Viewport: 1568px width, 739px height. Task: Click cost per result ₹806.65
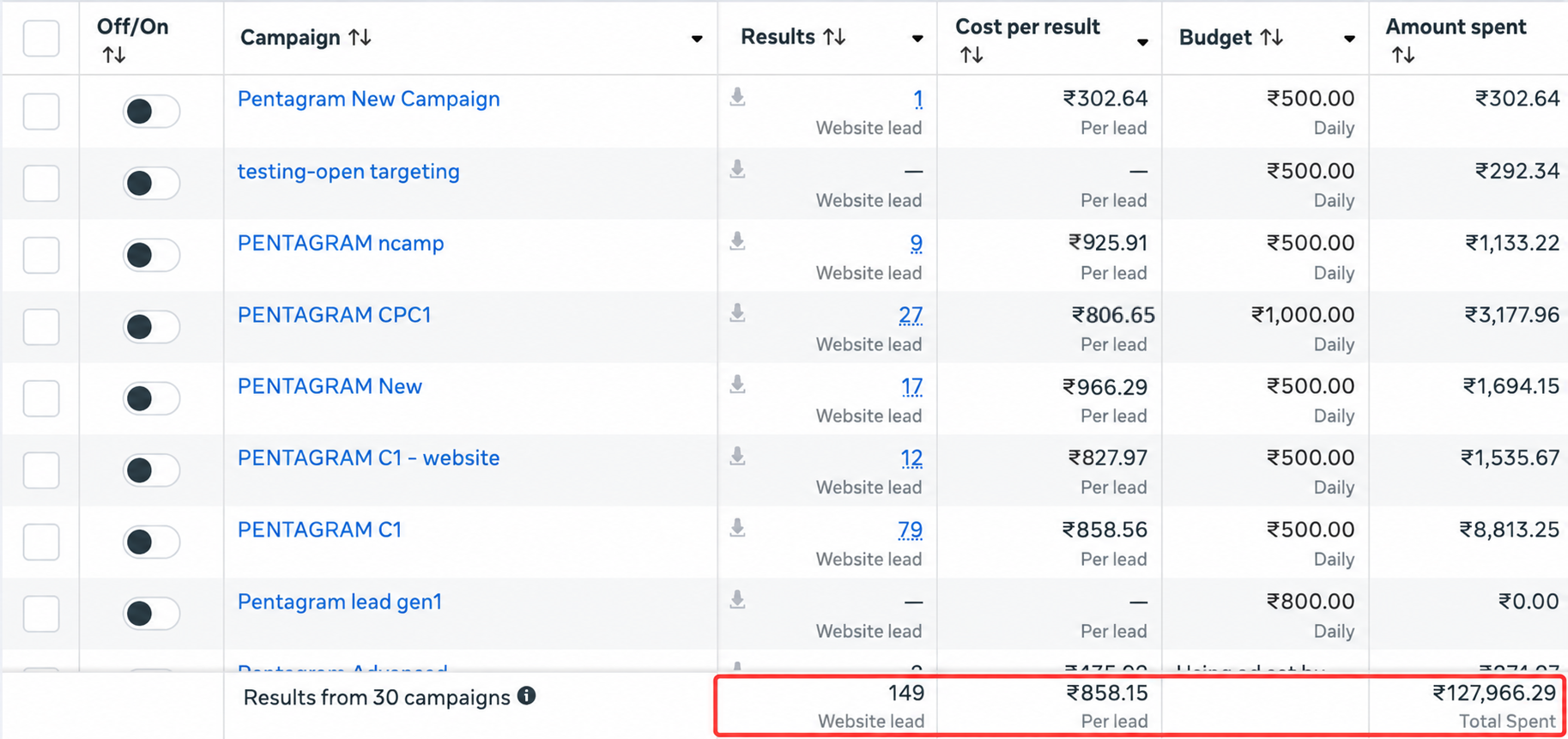point(1113,315)
